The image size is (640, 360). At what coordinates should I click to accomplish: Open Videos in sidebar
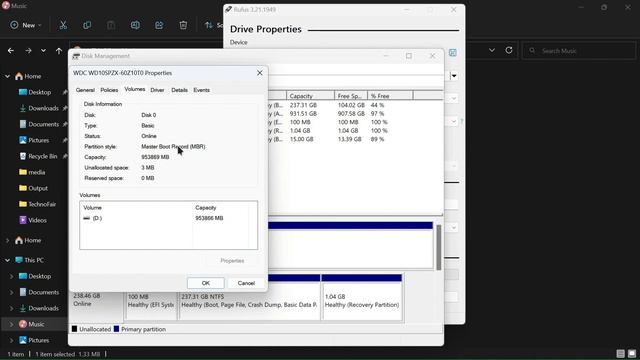tap(33, 220)
